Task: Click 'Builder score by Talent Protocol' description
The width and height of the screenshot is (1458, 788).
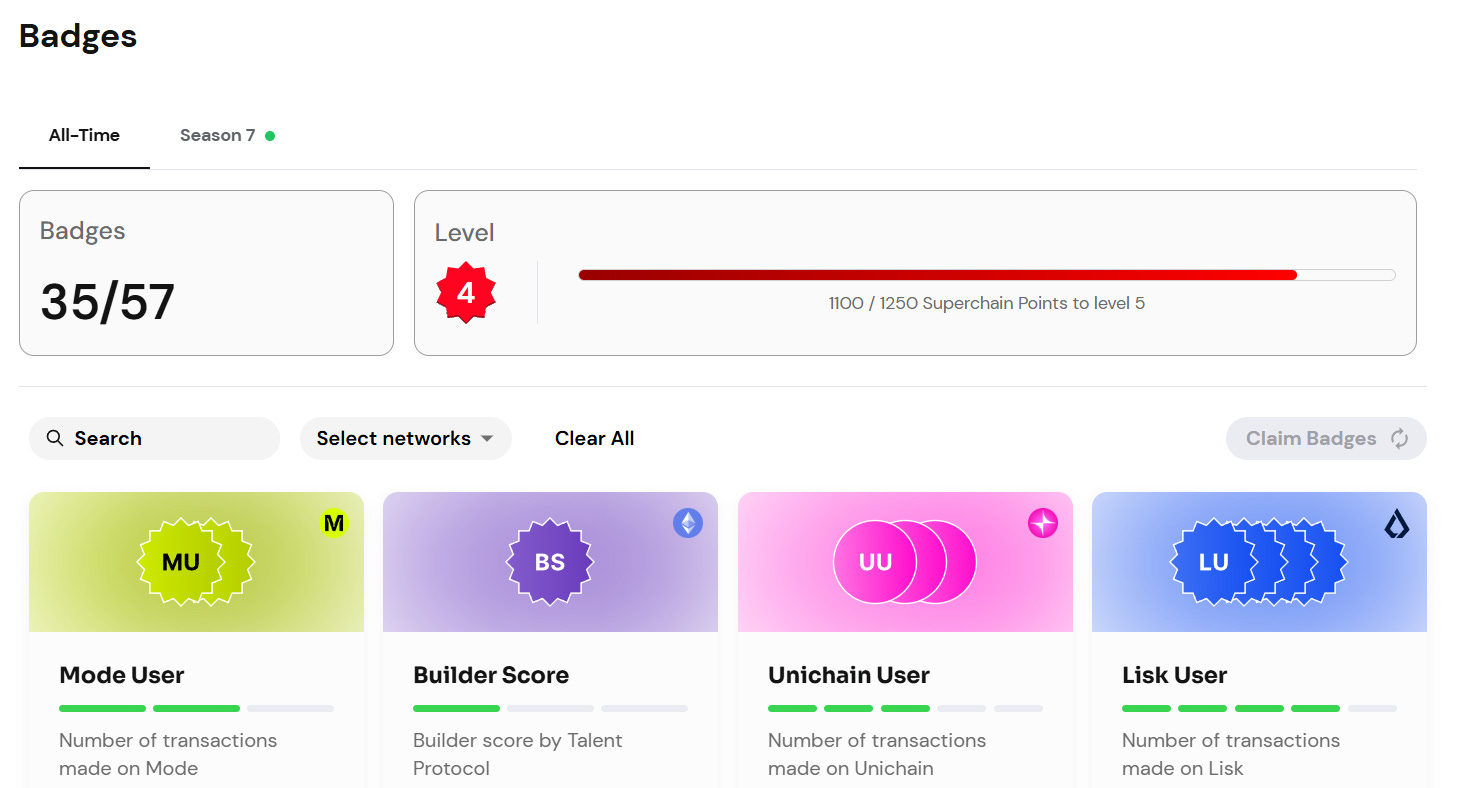Action: pyautogui.click(x=517, y=754)
